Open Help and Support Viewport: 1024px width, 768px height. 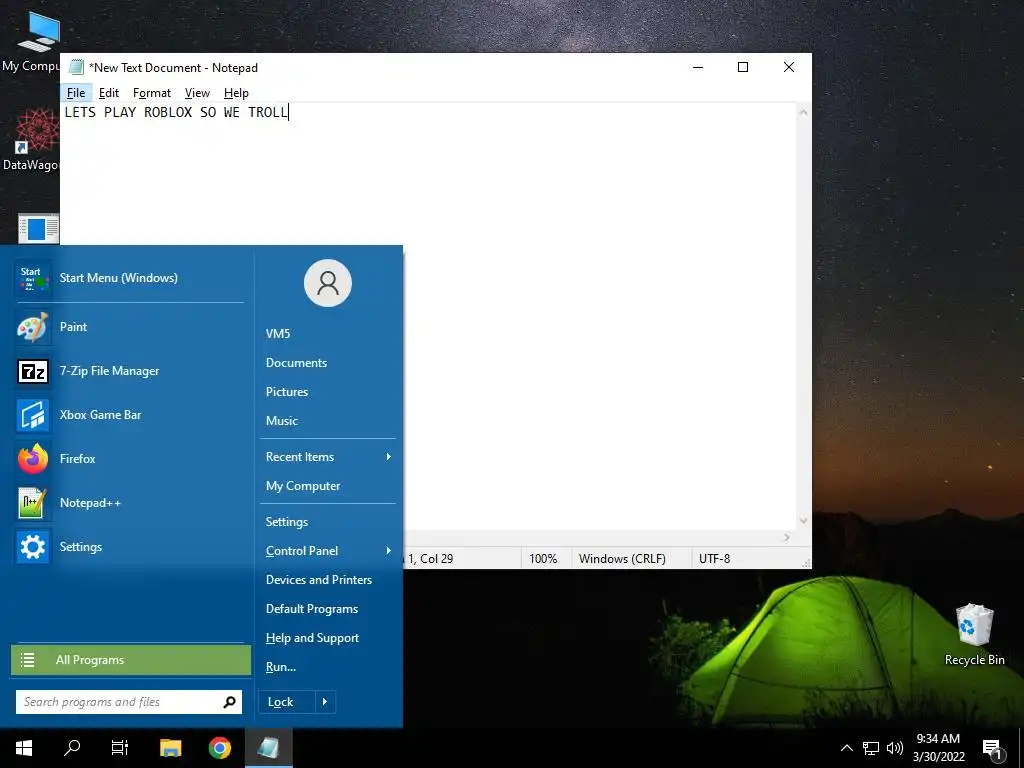pyautogui.click(x=312, y=638)
